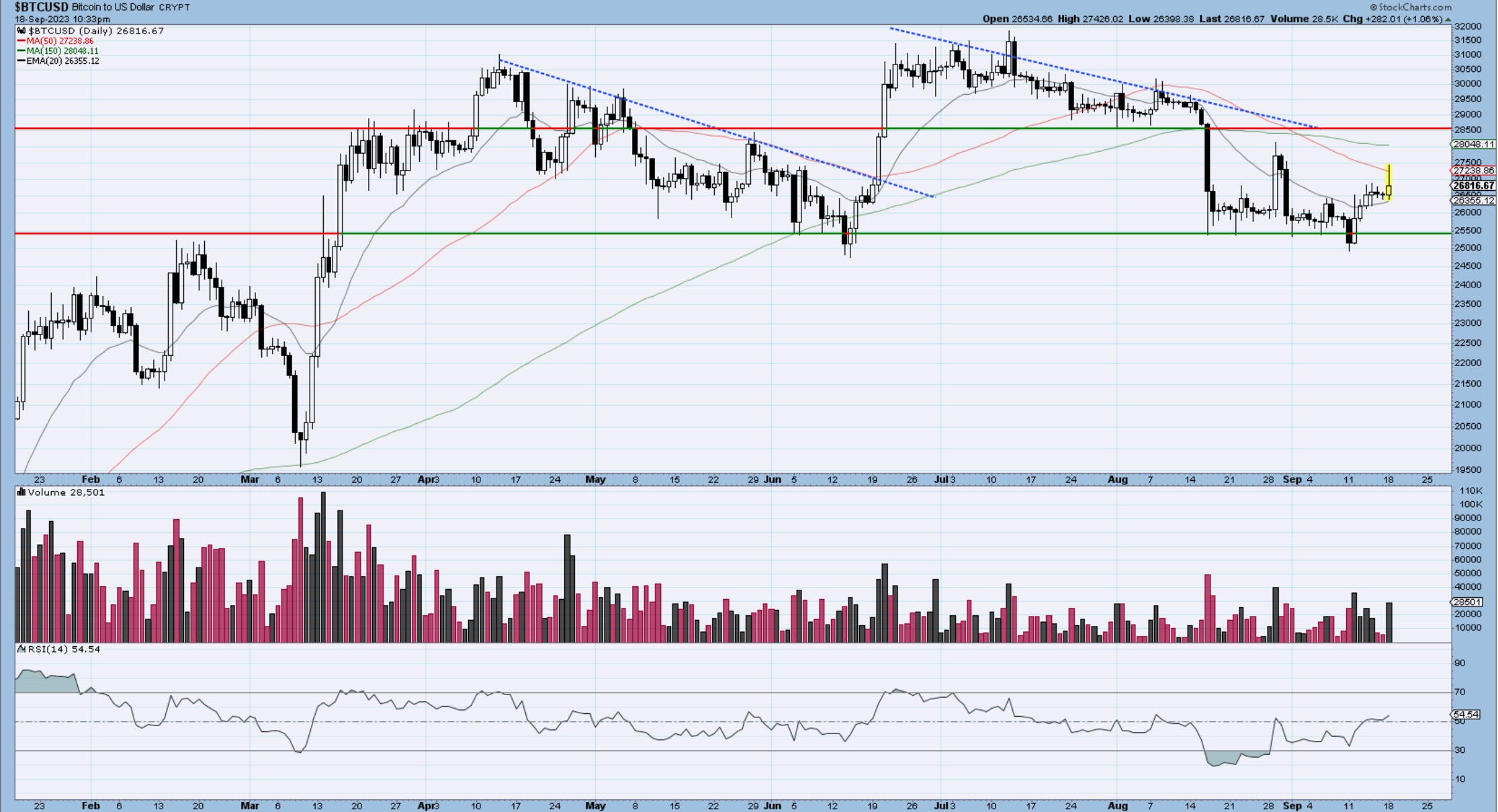
Task: Click the $BTCUSD ticker symbol title
Action: 42,7
